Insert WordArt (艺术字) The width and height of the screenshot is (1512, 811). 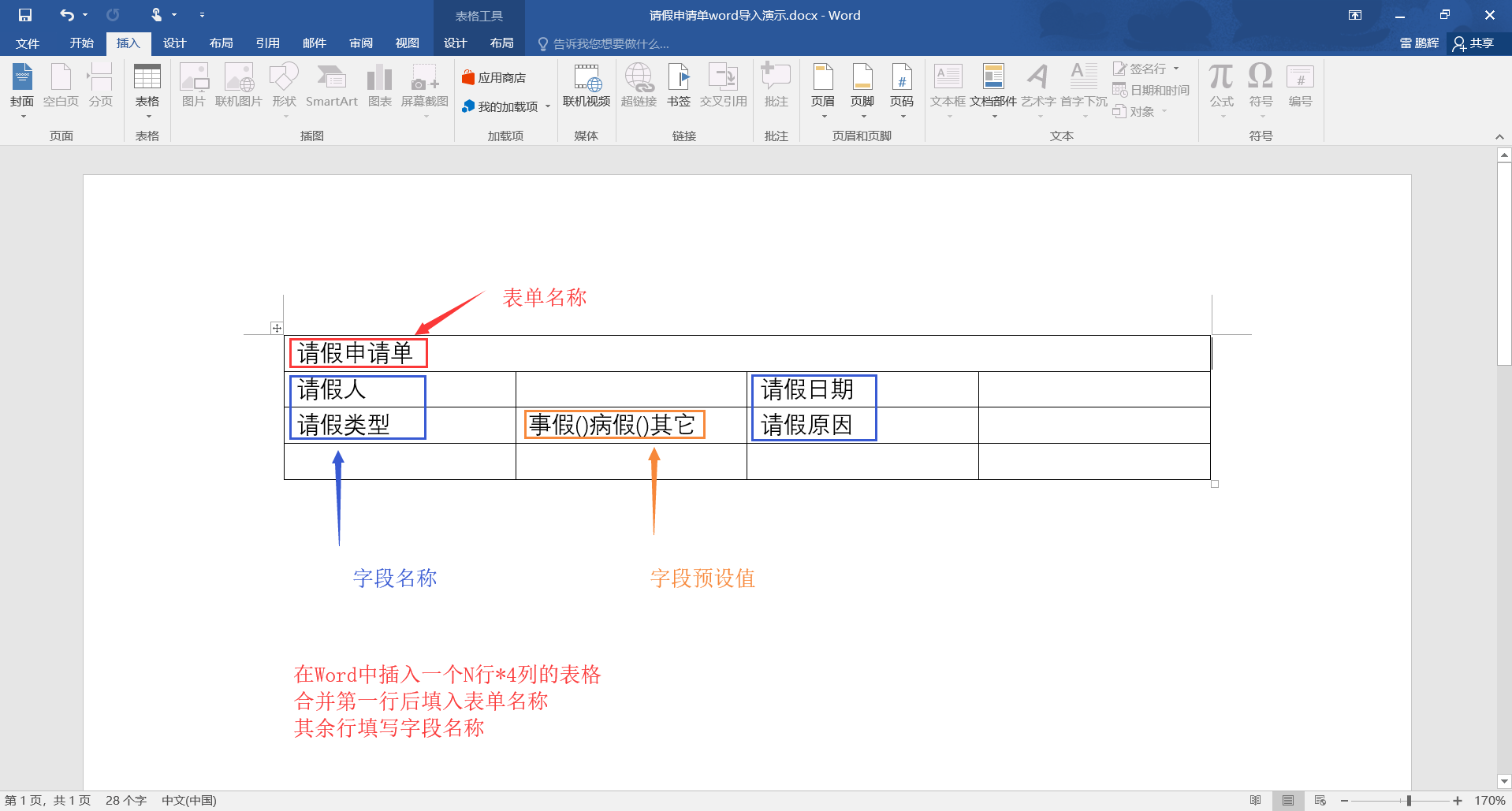point(1038,89)
